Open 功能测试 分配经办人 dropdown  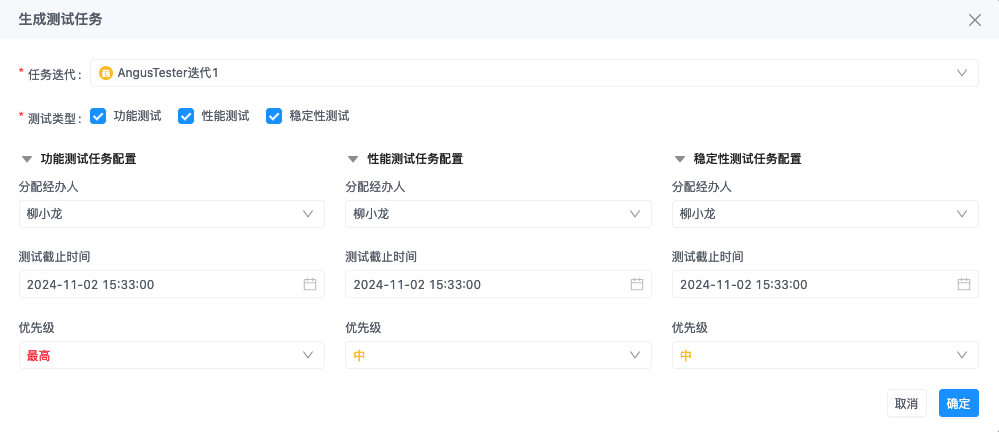(x=172, y=214)
